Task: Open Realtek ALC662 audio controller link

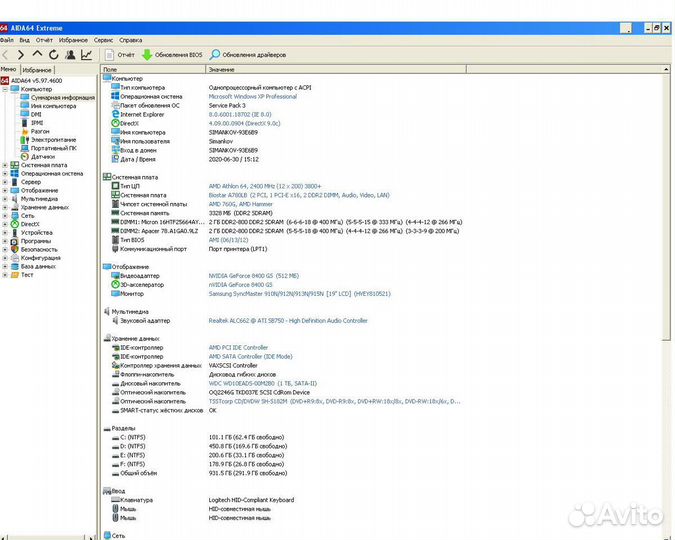Action: (x=288, y=320)
